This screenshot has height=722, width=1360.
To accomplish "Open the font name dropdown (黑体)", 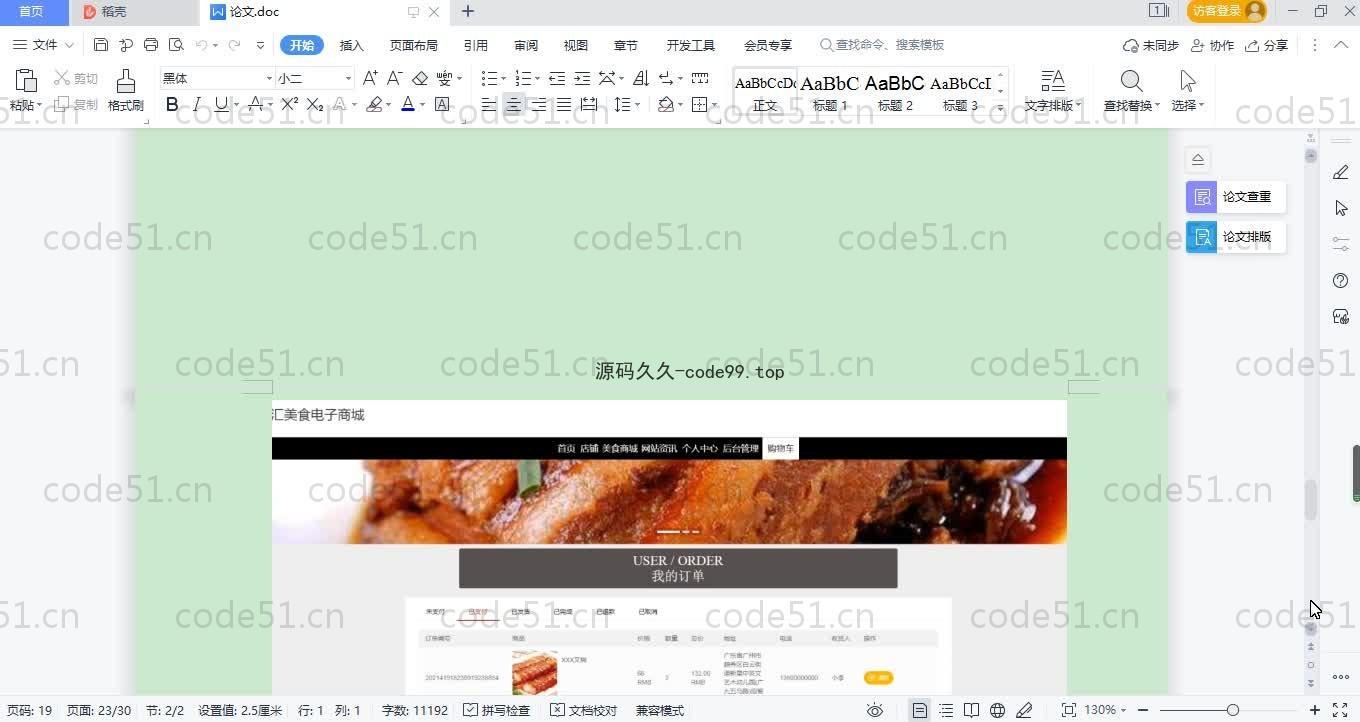I will (269, 78).
